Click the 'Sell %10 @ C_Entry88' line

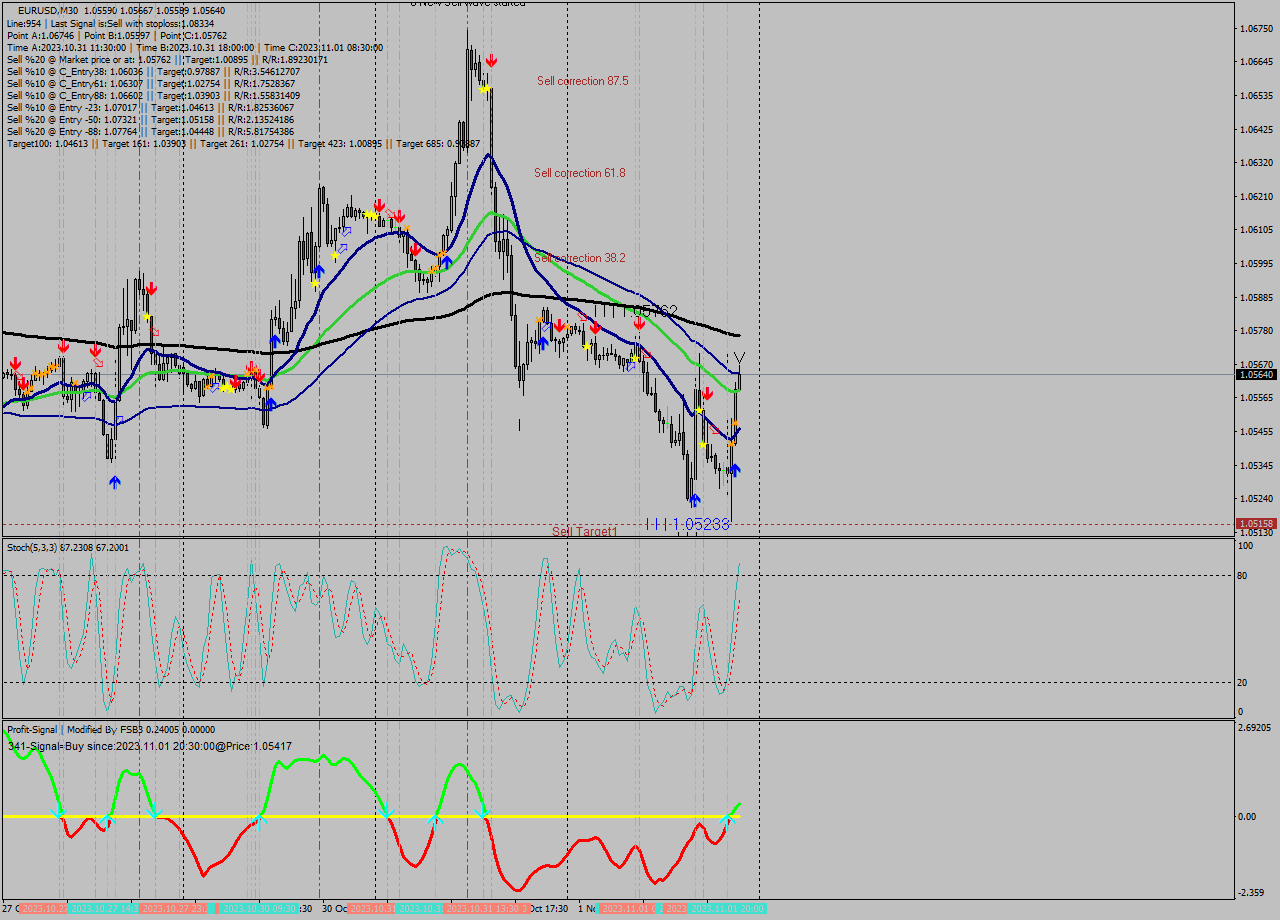pyautogui.click(x=151, y=95)
